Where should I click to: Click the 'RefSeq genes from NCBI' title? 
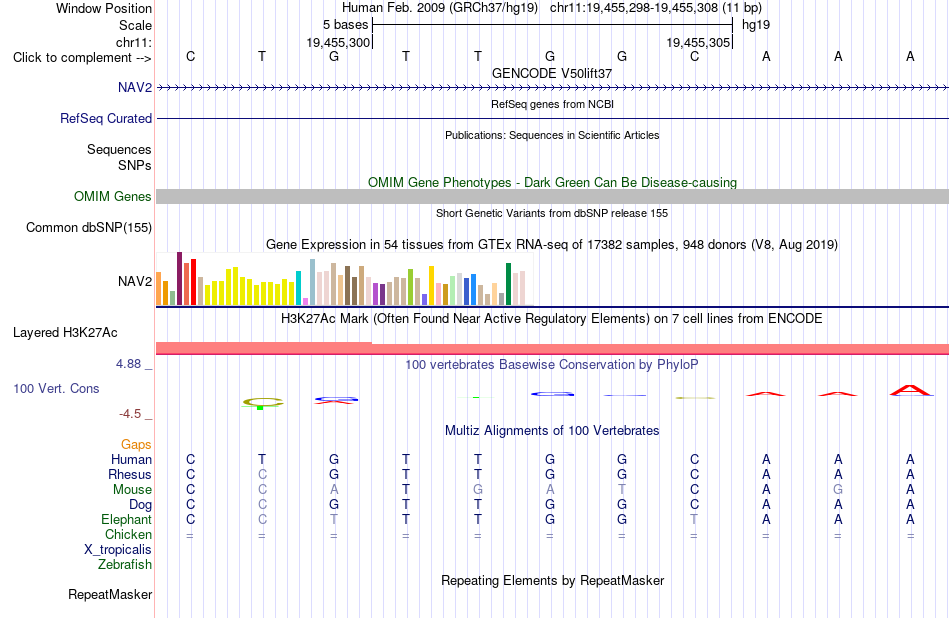point(552,104)
